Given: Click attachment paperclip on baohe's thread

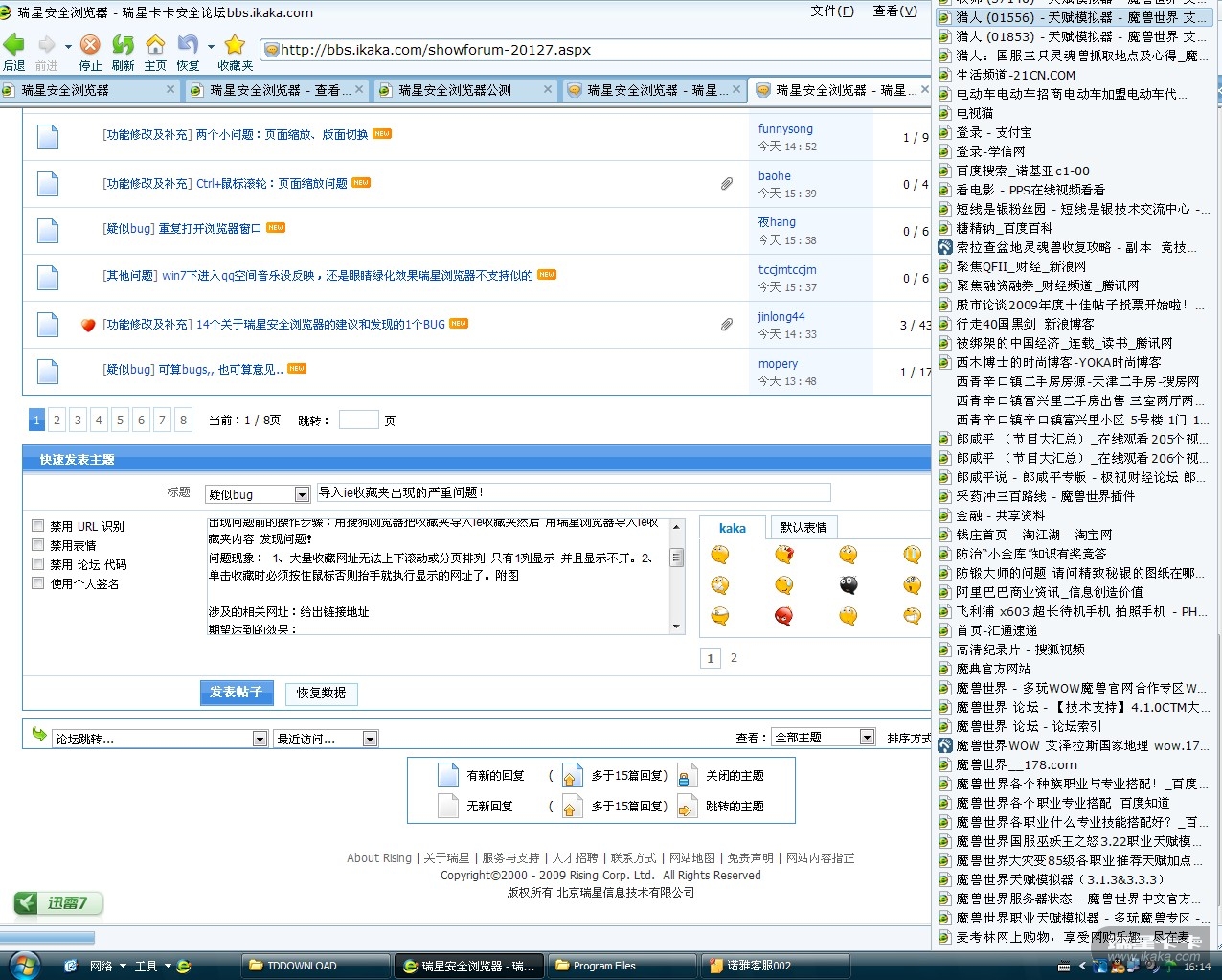Looking at the screenshot, I should 727,183.
